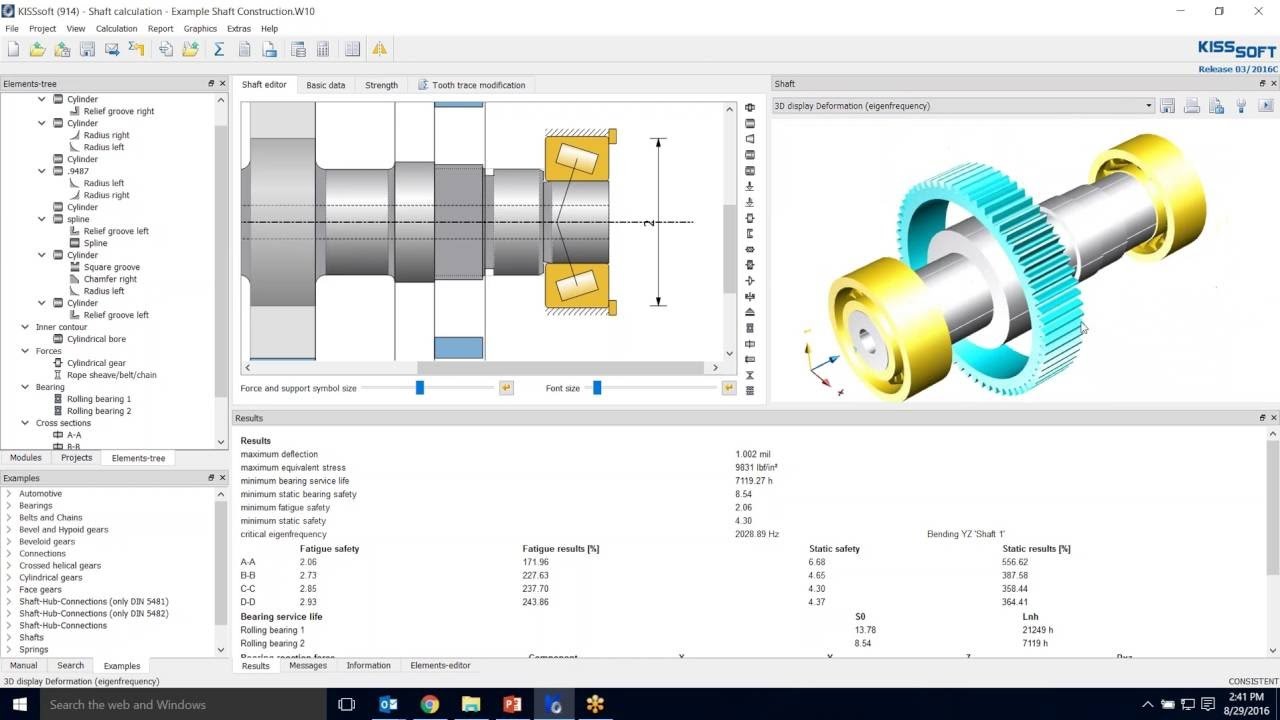Click the yellow warning triangle toolbar icon
This screenshot has height=720, width=1280.
(380, 49)
